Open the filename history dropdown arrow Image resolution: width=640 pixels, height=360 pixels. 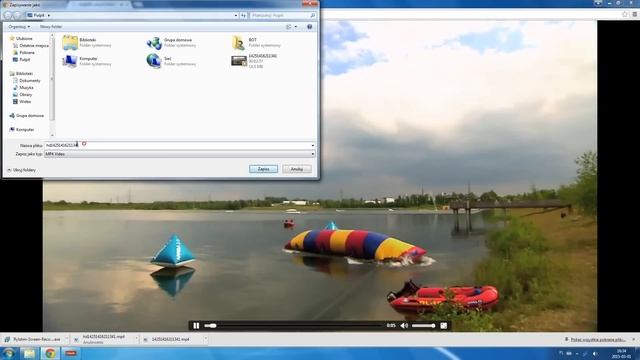[x=313, y=145]
